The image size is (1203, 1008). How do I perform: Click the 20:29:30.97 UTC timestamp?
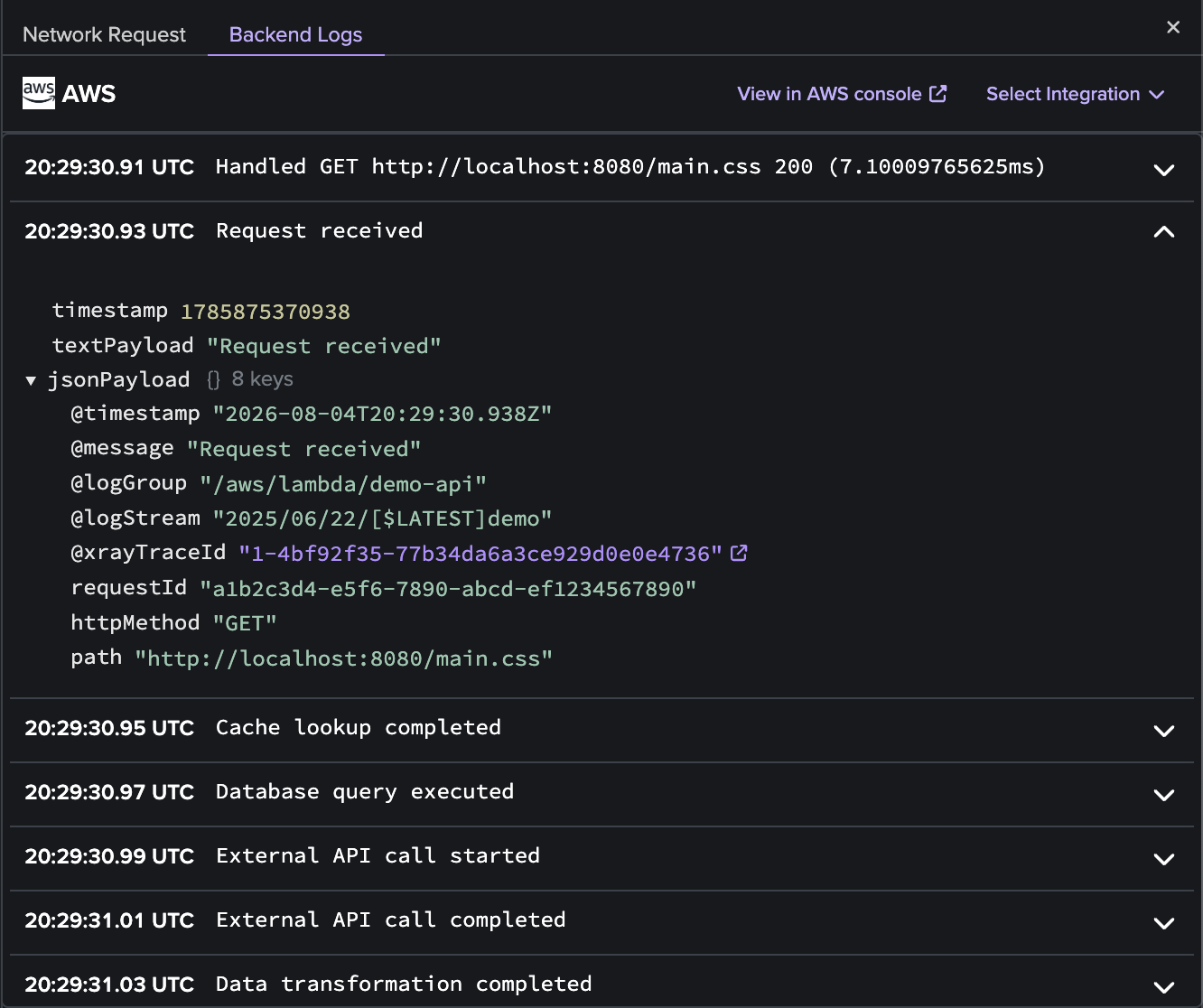point(109,792)
